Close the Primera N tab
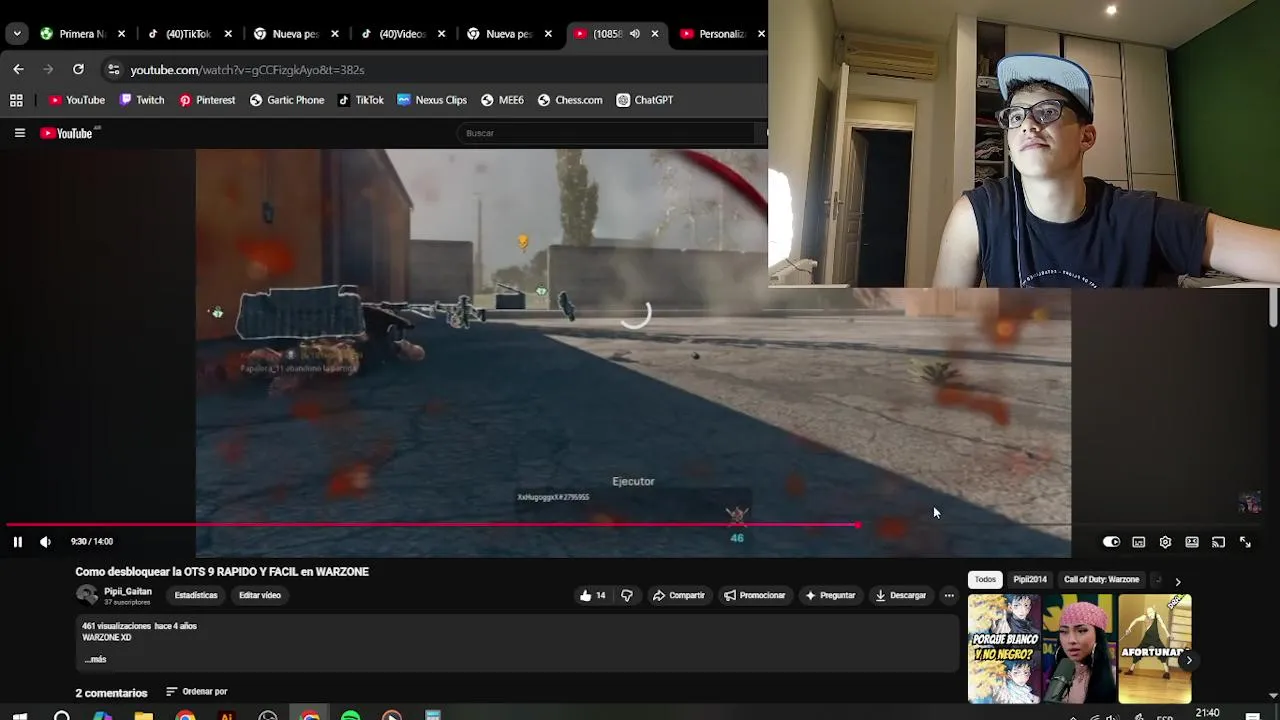1280x720 pixels. (121, 34)
